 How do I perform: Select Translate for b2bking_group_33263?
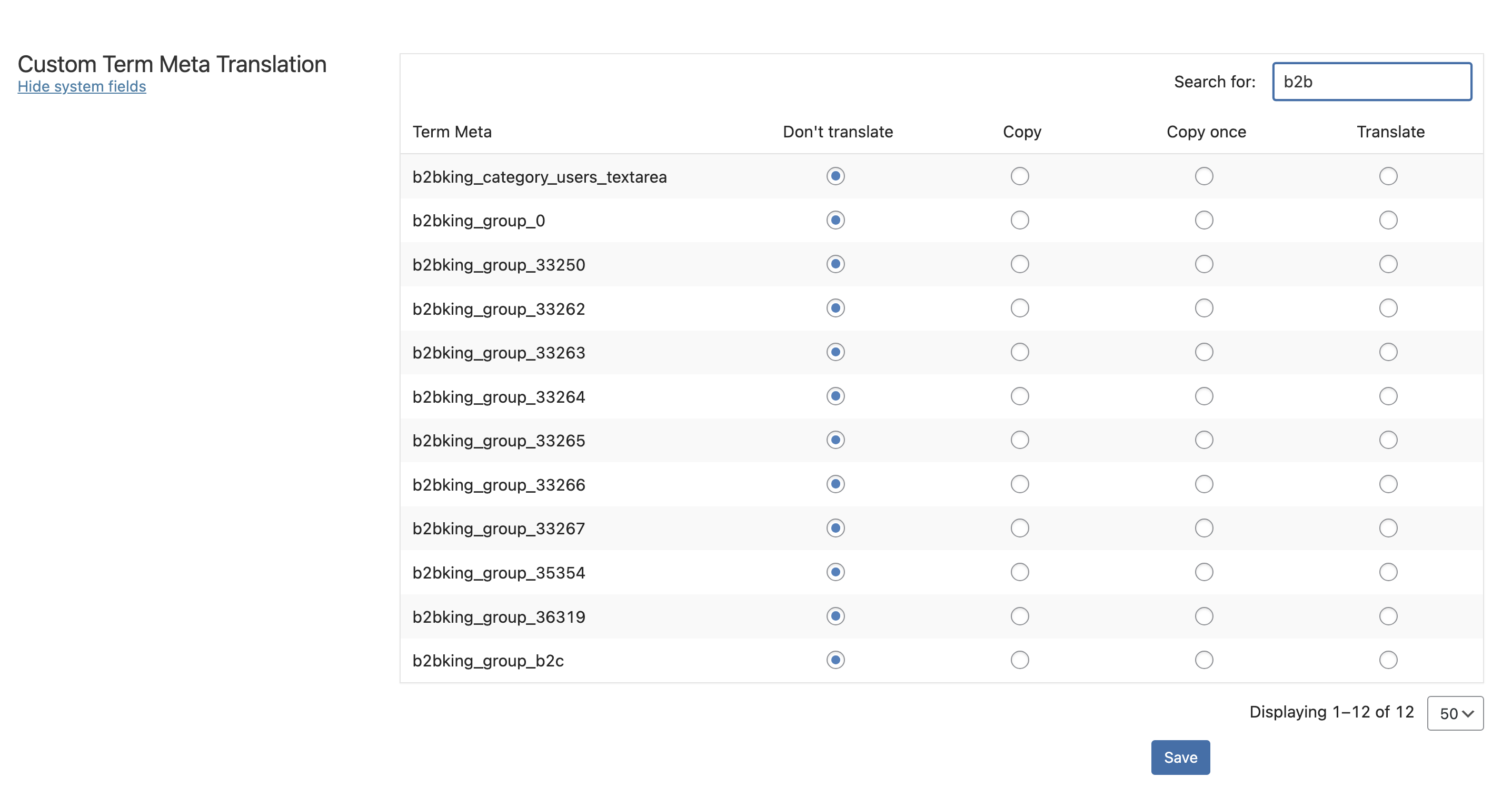(x=1388, y=352)
